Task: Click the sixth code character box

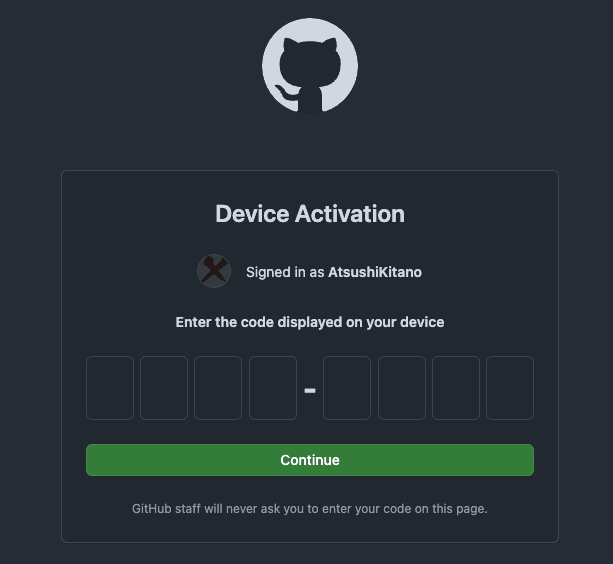Action: pos(402,388)
